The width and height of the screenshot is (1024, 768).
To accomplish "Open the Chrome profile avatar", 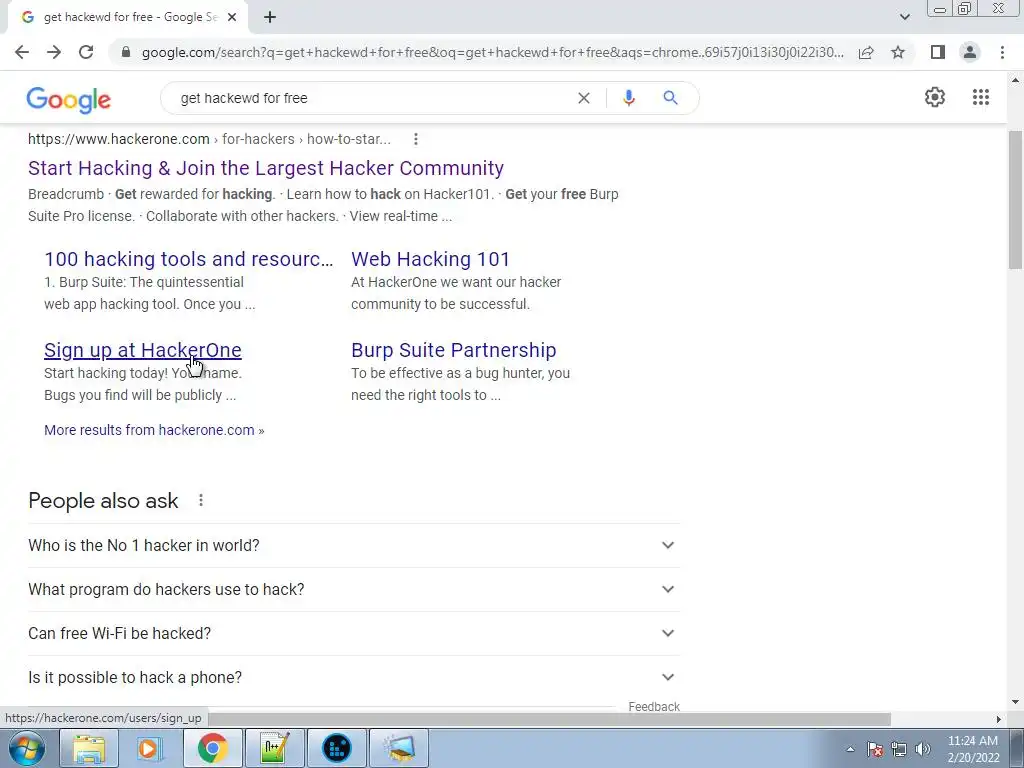I will (970, 52).
